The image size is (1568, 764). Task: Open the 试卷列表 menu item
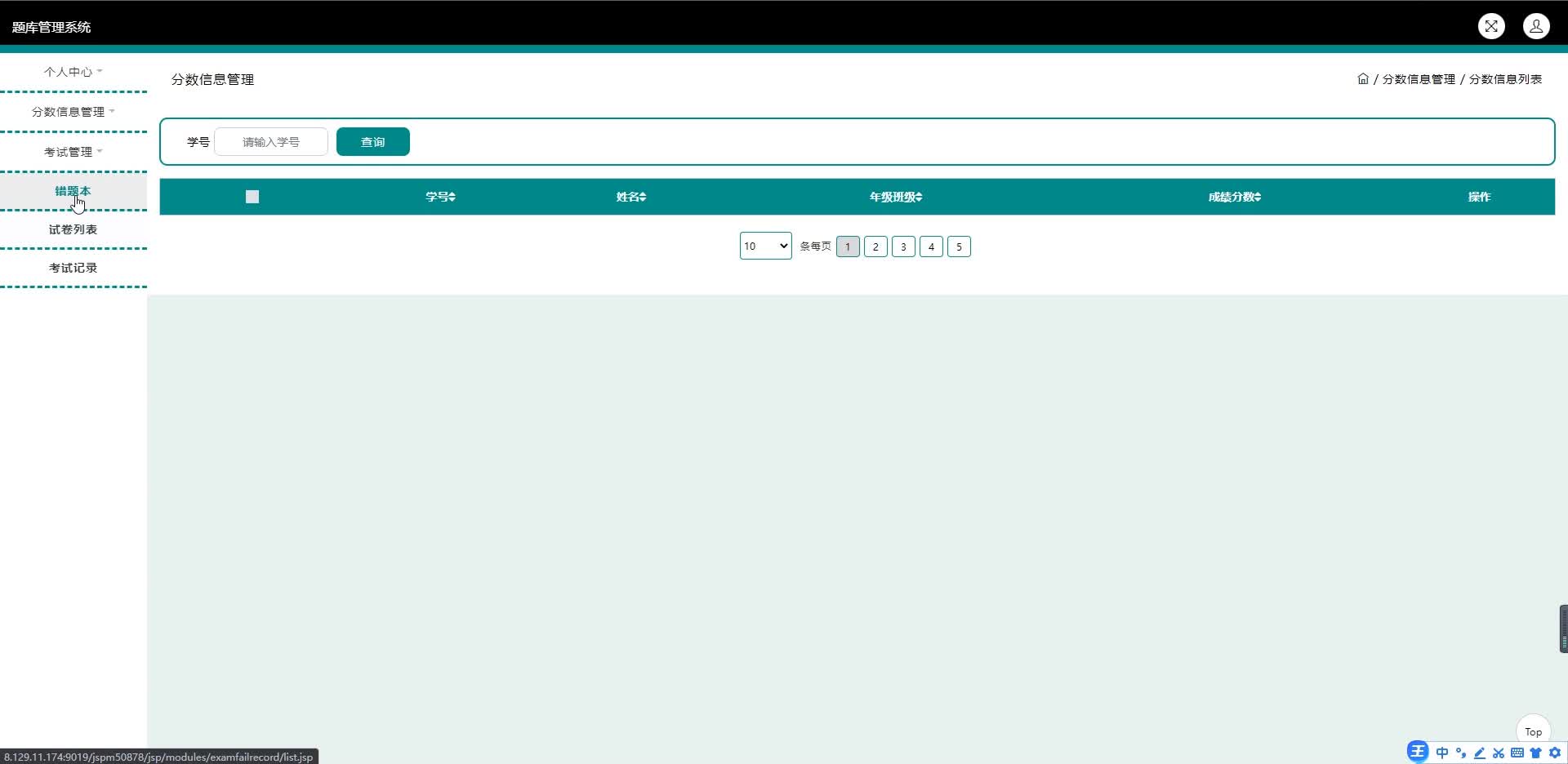point(73,229)
